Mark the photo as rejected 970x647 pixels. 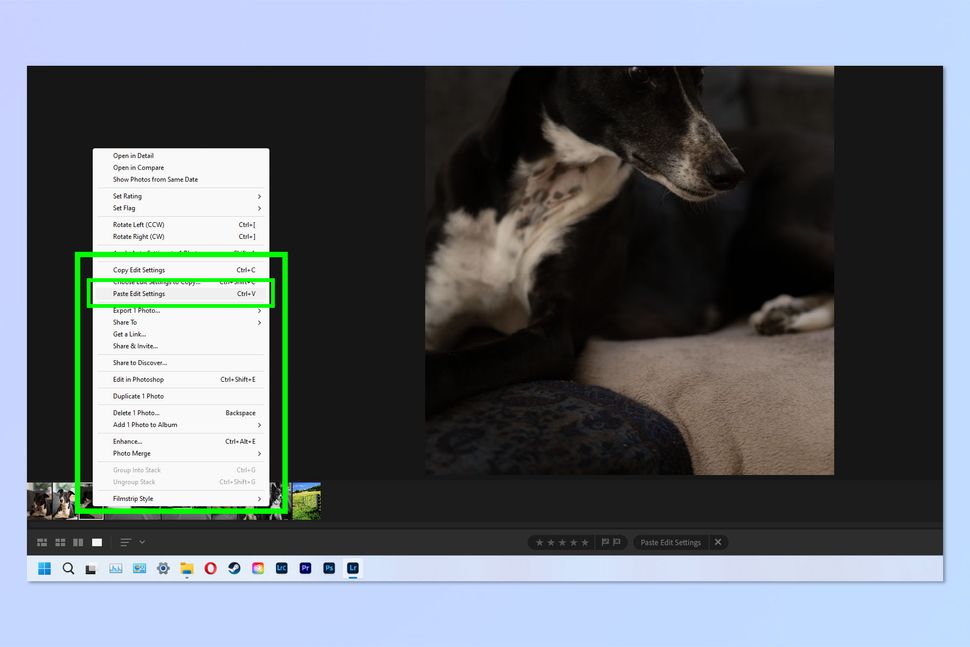click(616, 542)
